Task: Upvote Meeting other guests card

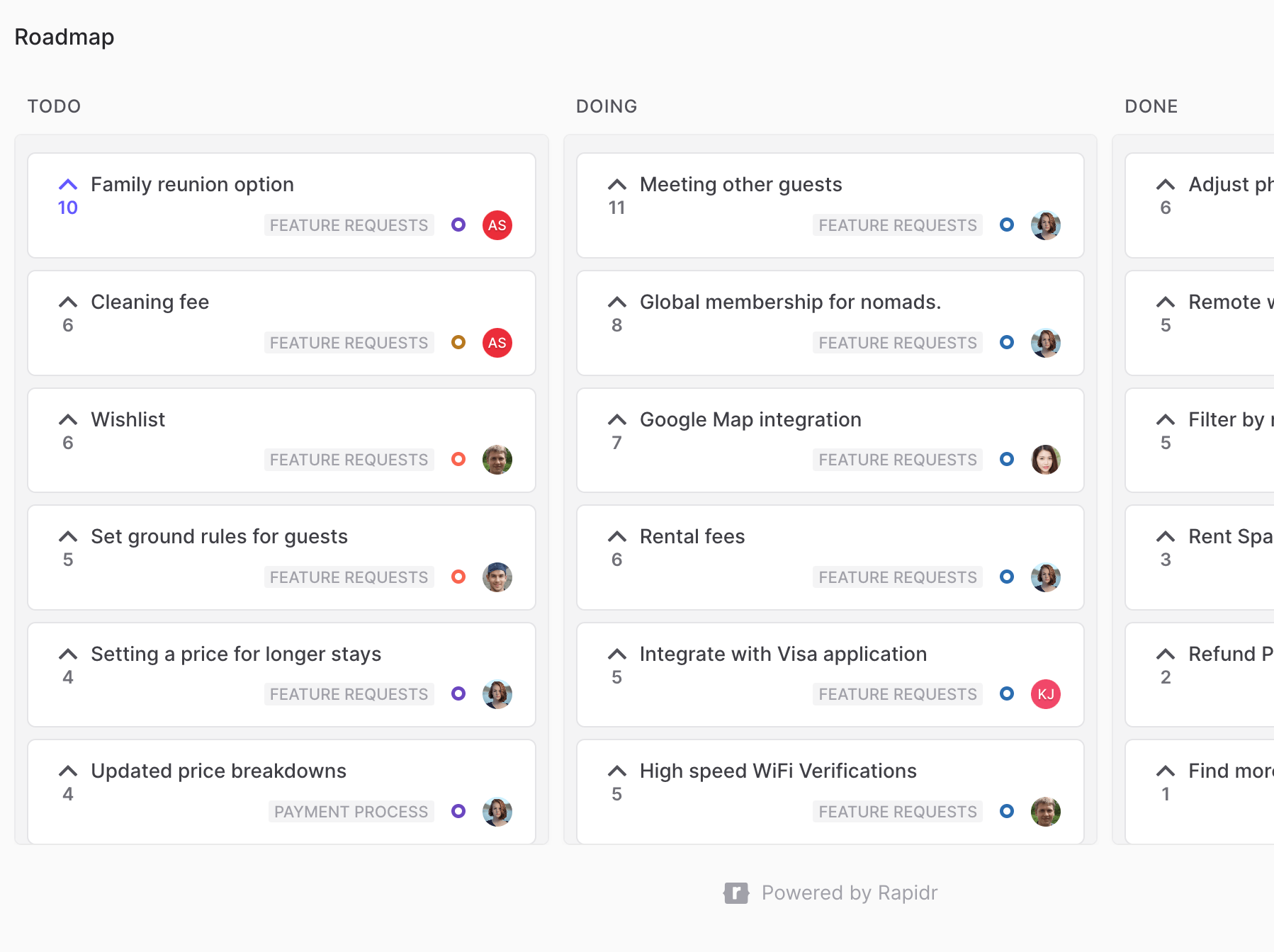Action: (617, 185)
